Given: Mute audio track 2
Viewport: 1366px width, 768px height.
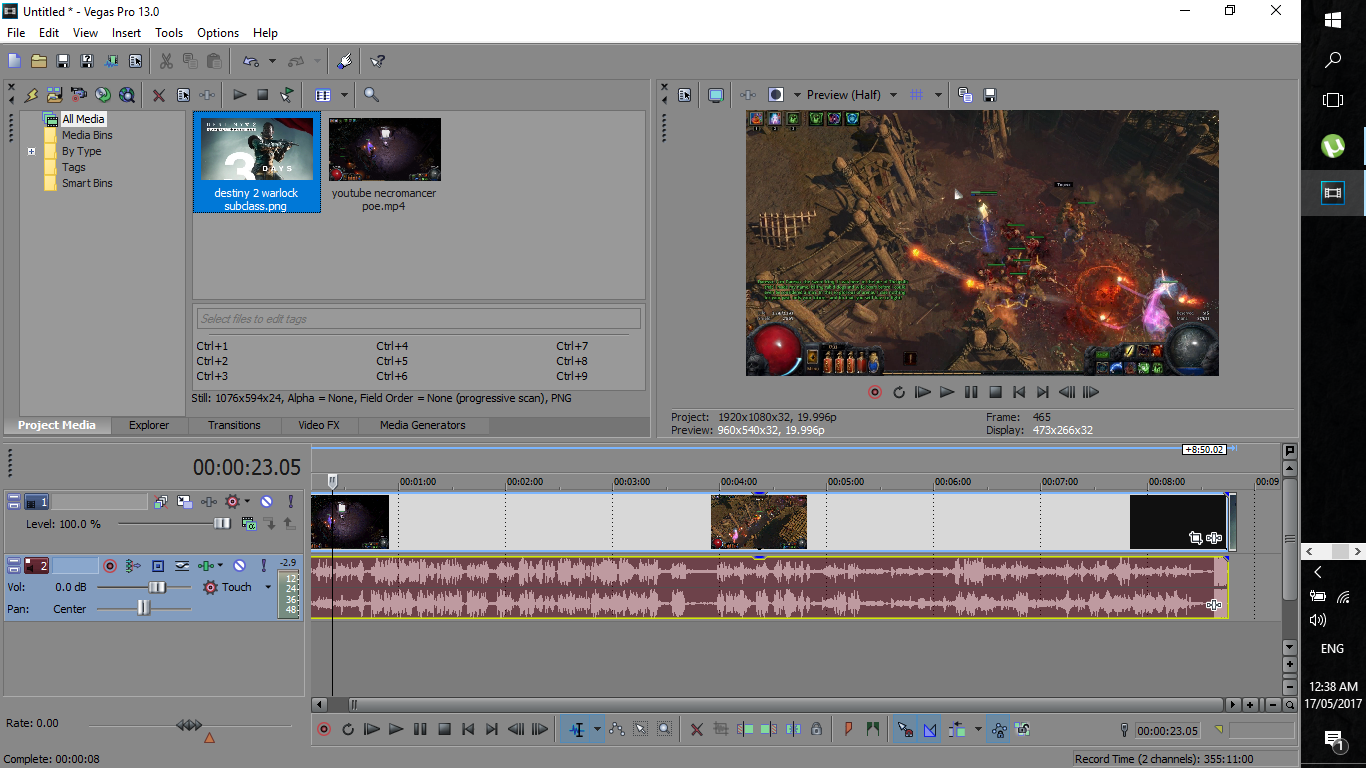Looking at the screenshot, I should 240,566.
